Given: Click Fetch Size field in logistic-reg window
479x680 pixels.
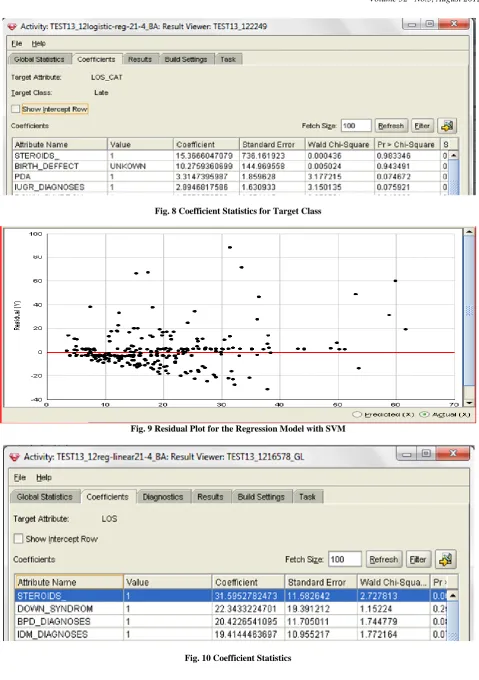Looking at the screenshot, I should point(356,126).
